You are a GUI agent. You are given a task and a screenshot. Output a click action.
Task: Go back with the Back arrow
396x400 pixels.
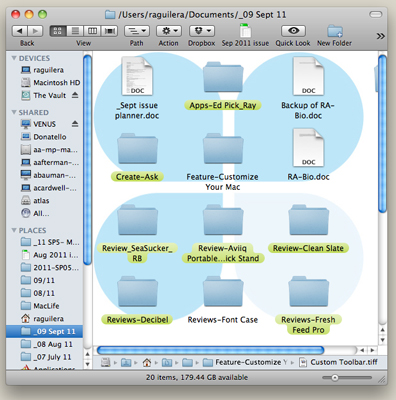20,31
